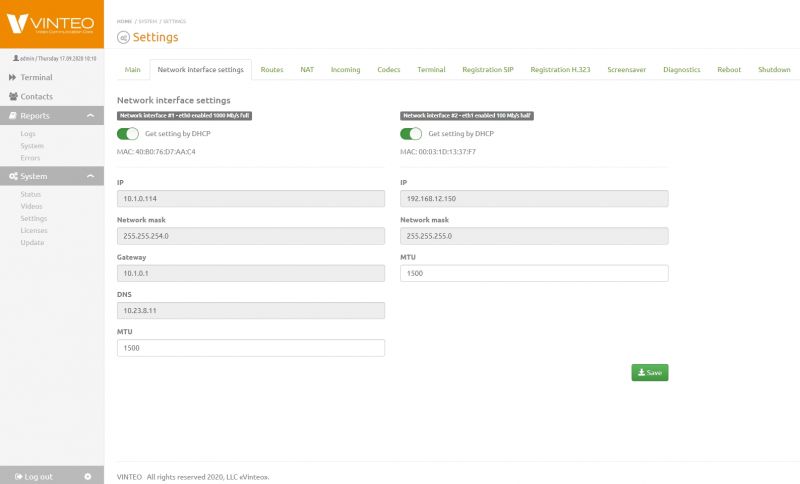Click the Contacts people icon
This screenshot has height=484, width=800.
[x=13, y=96]
